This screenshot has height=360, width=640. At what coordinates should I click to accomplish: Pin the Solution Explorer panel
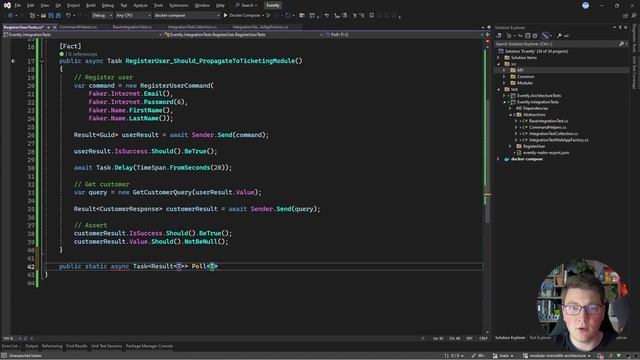click(x=620, y=27)
